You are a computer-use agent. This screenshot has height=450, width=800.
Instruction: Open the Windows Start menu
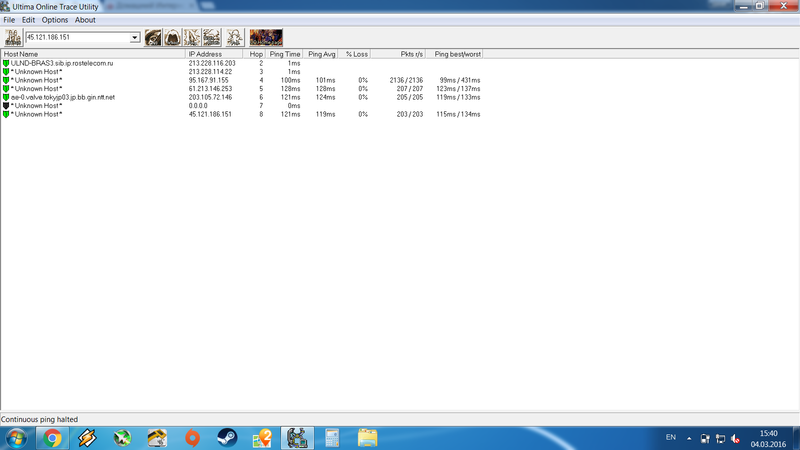tap(16, 438)
